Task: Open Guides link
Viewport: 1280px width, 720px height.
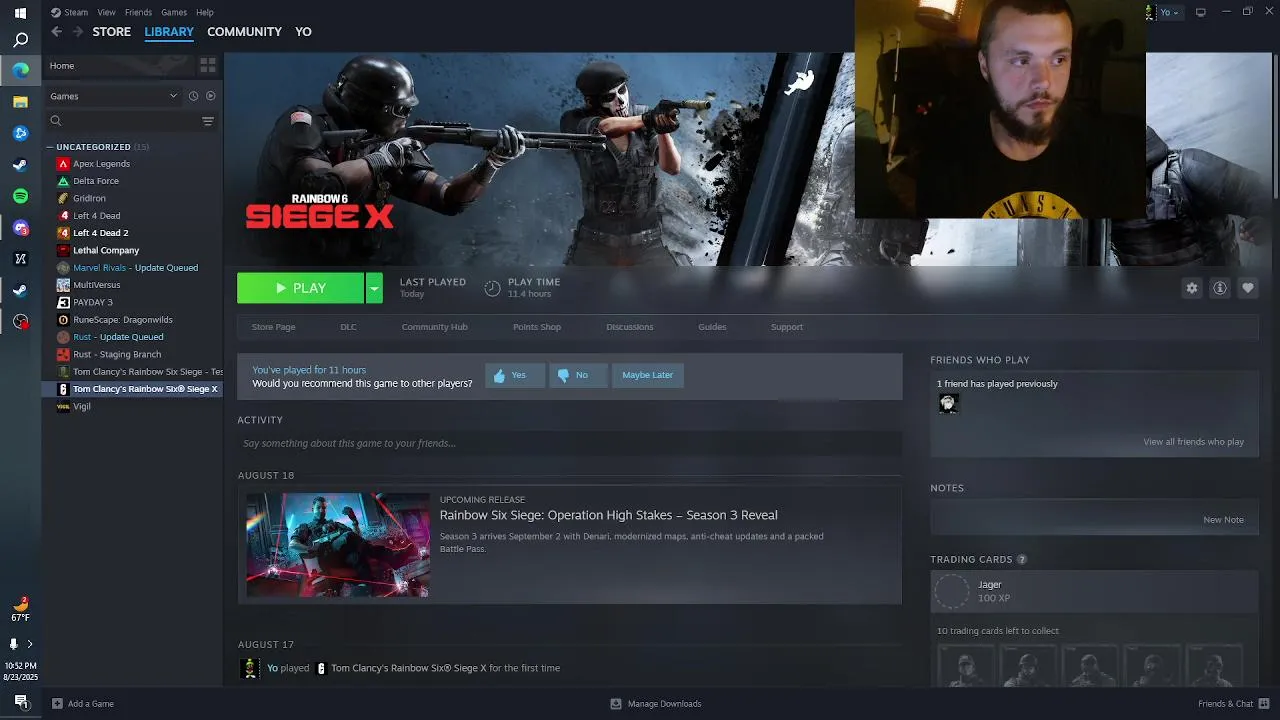Action: click(x=712, y=327)
